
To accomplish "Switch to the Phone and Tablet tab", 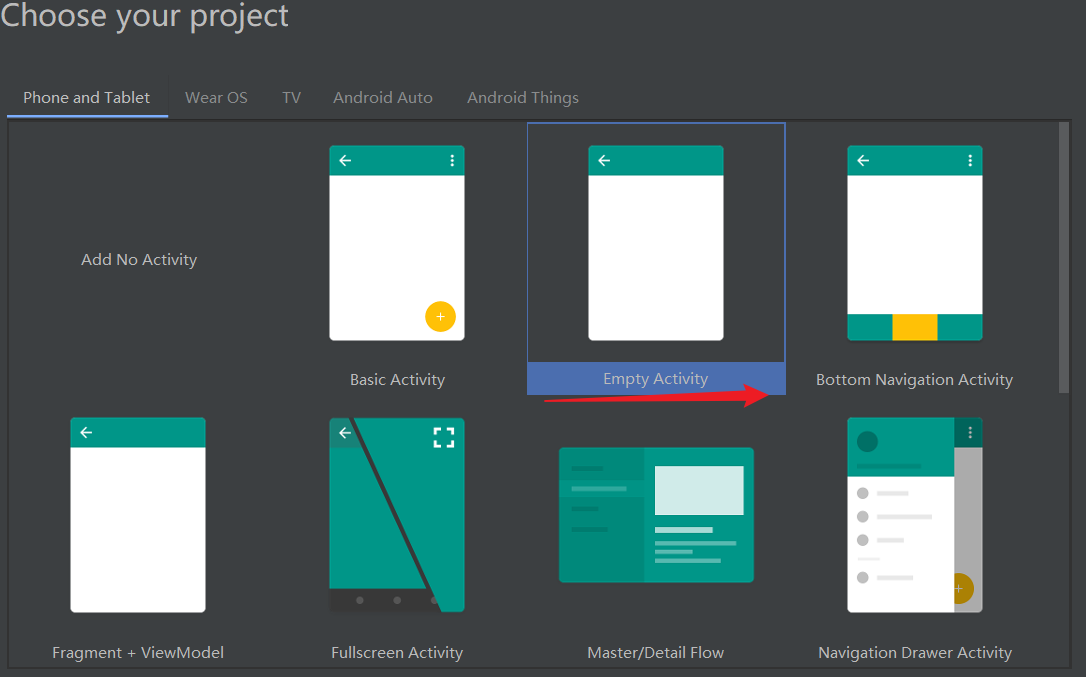I will point(87,98).
